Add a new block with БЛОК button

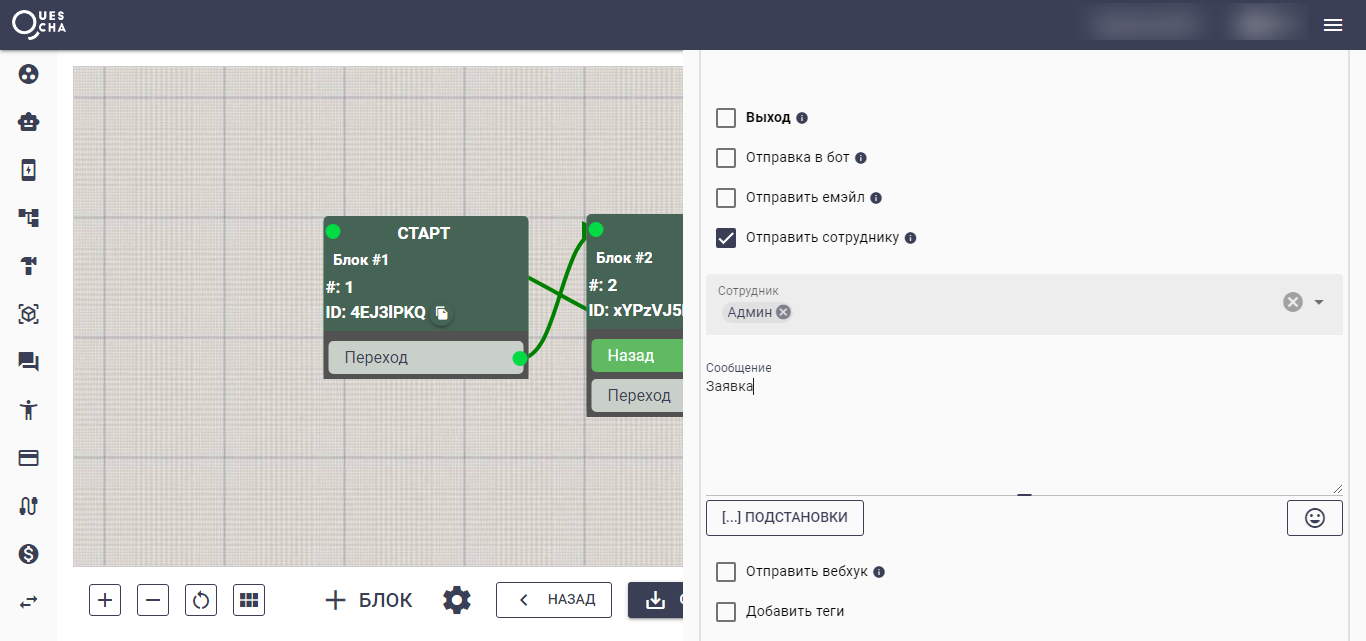[369, 600]
